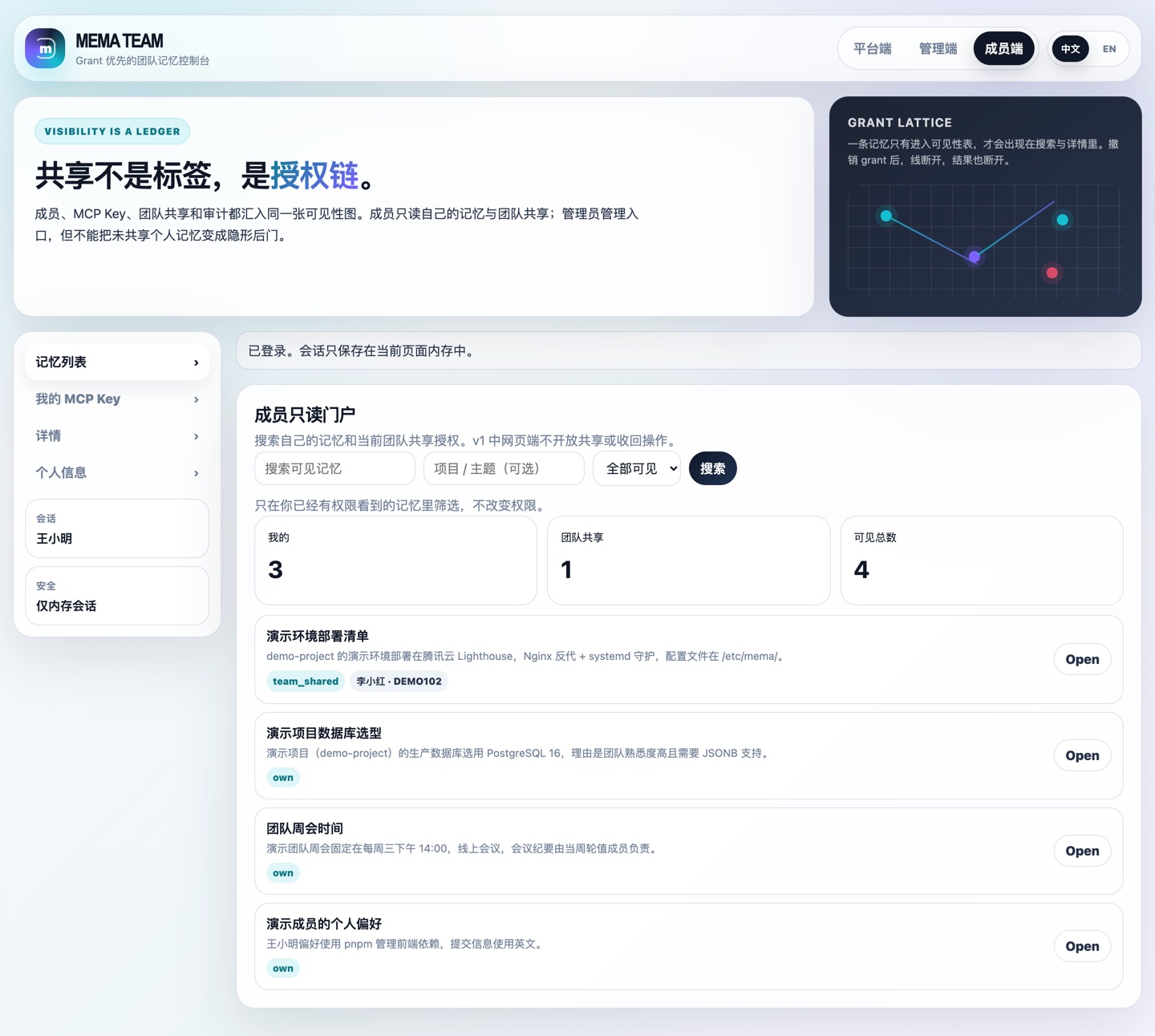Click the chevron beside 我的 MCP Key

coord(197,400)
